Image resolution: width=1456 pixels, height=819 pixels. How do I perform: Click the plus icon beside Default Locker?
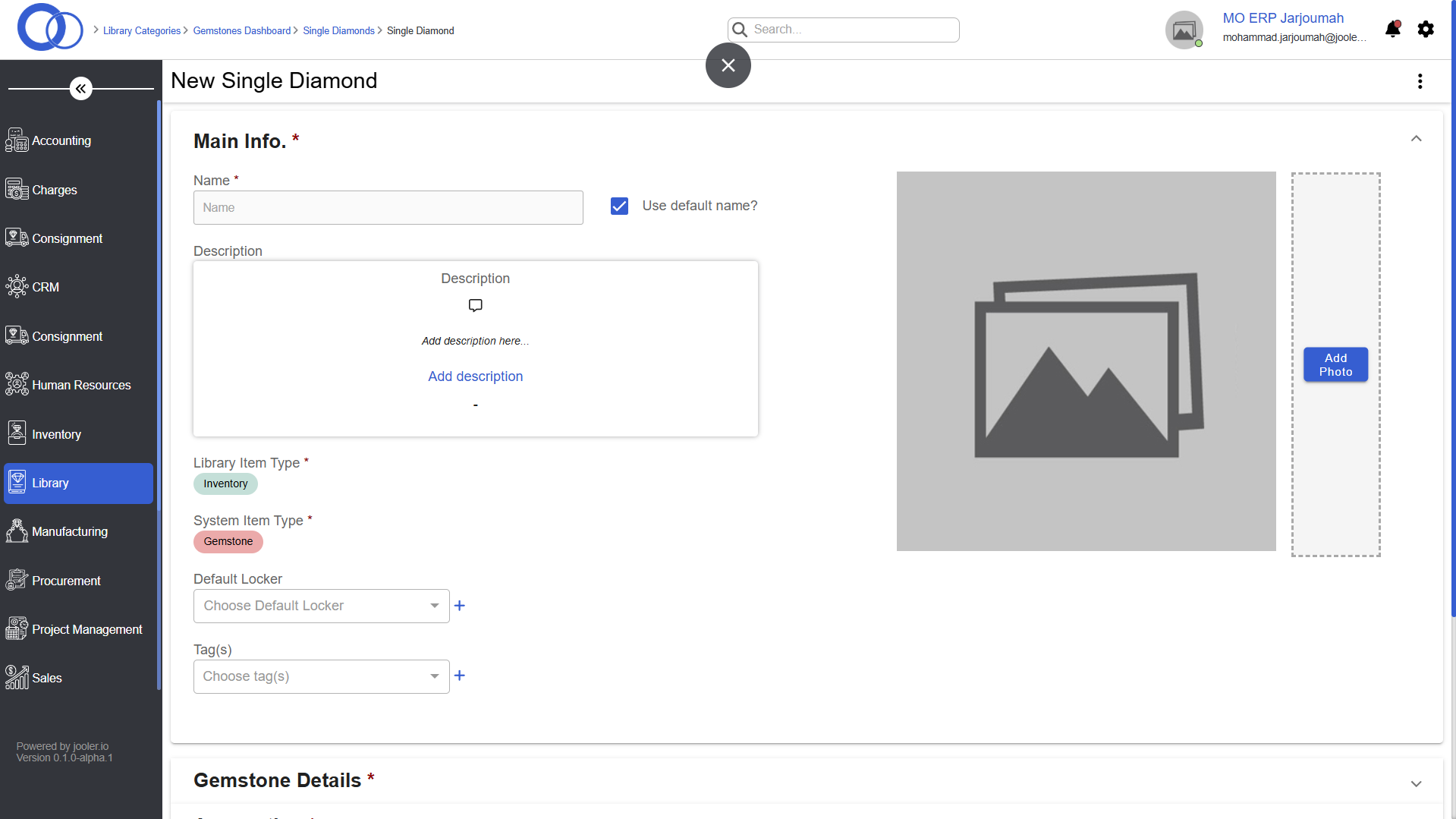pyautogui.click(x=460, y=606)
